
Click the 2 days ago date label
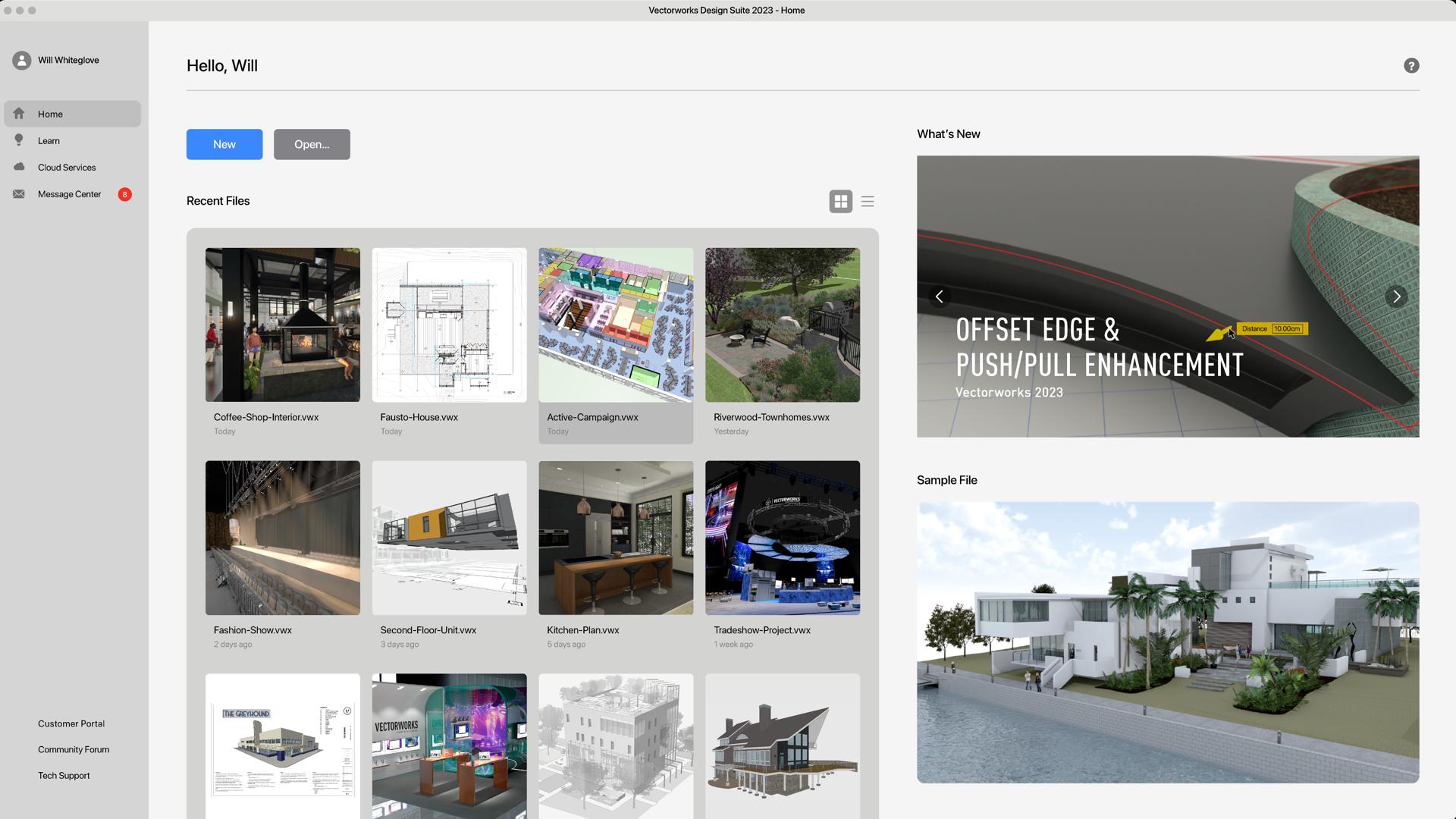click(x=233, y=645)
